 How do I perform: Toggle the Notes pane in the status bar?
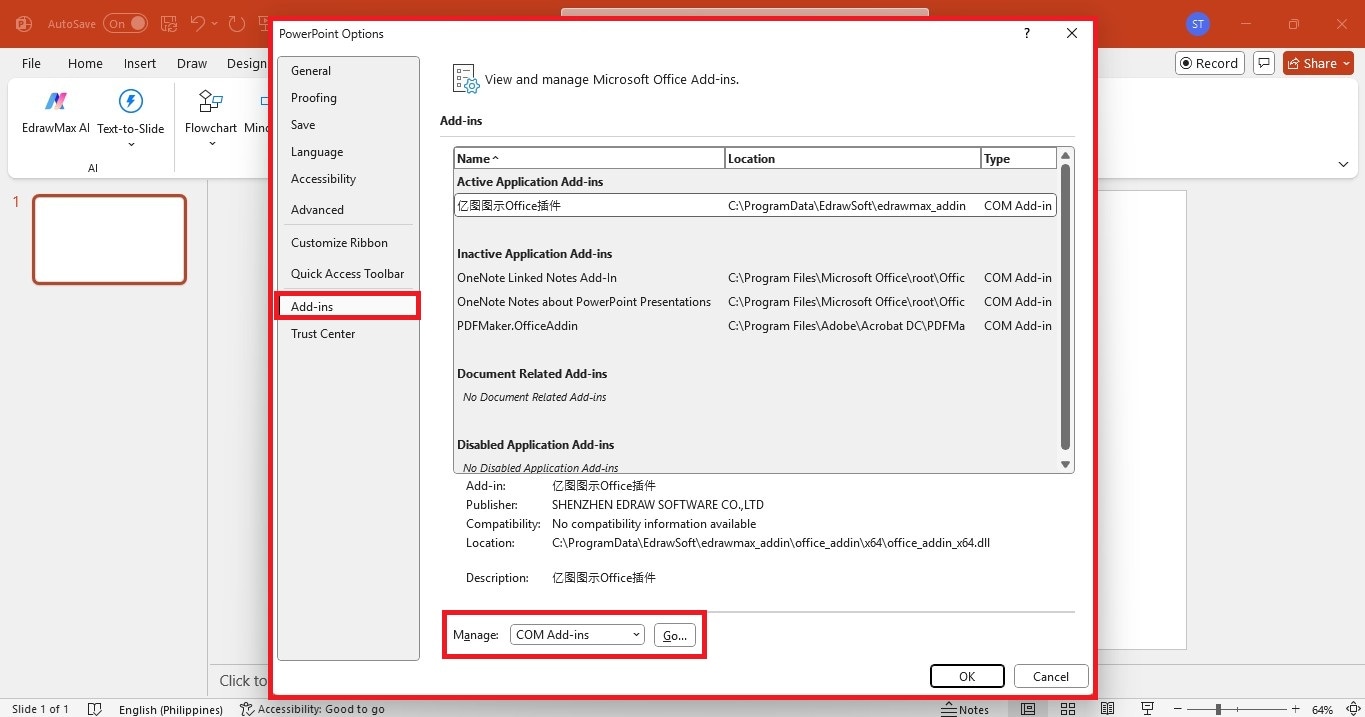coord(965,709)
